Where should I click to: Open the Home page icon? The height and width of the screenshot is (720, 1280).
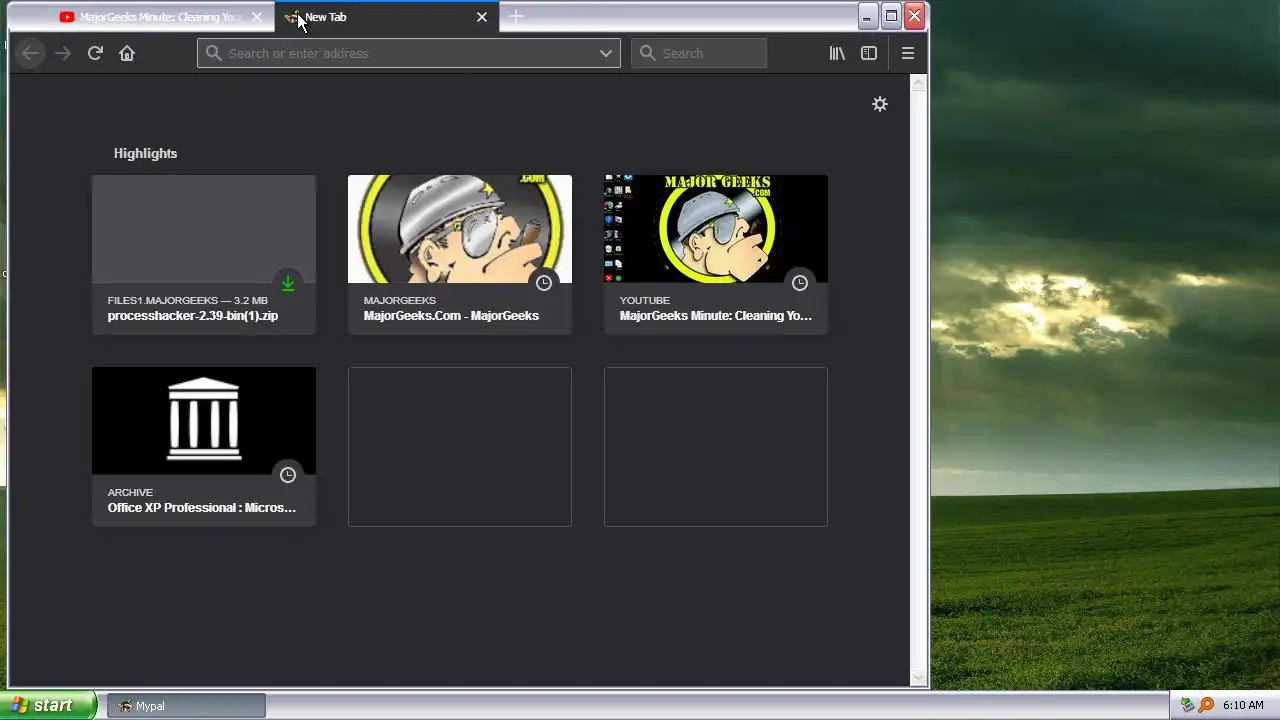(x=127, y=53)
